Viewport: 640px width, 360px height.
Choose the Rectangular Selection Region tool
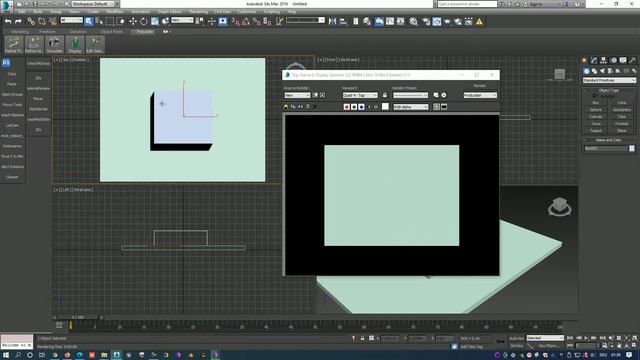(110, 21)
